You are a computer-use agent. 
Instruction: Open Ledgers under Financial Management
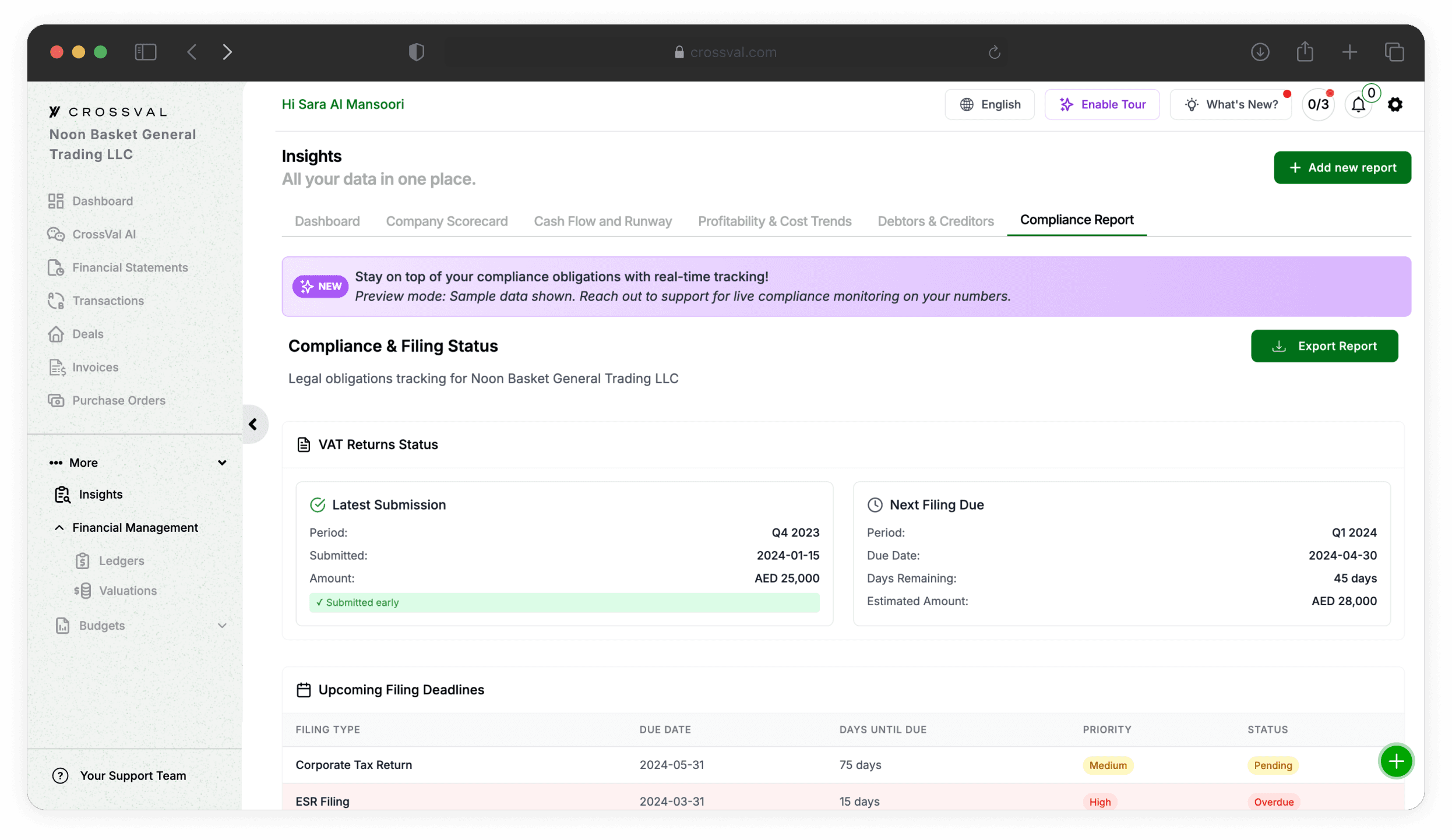point(110,560)
